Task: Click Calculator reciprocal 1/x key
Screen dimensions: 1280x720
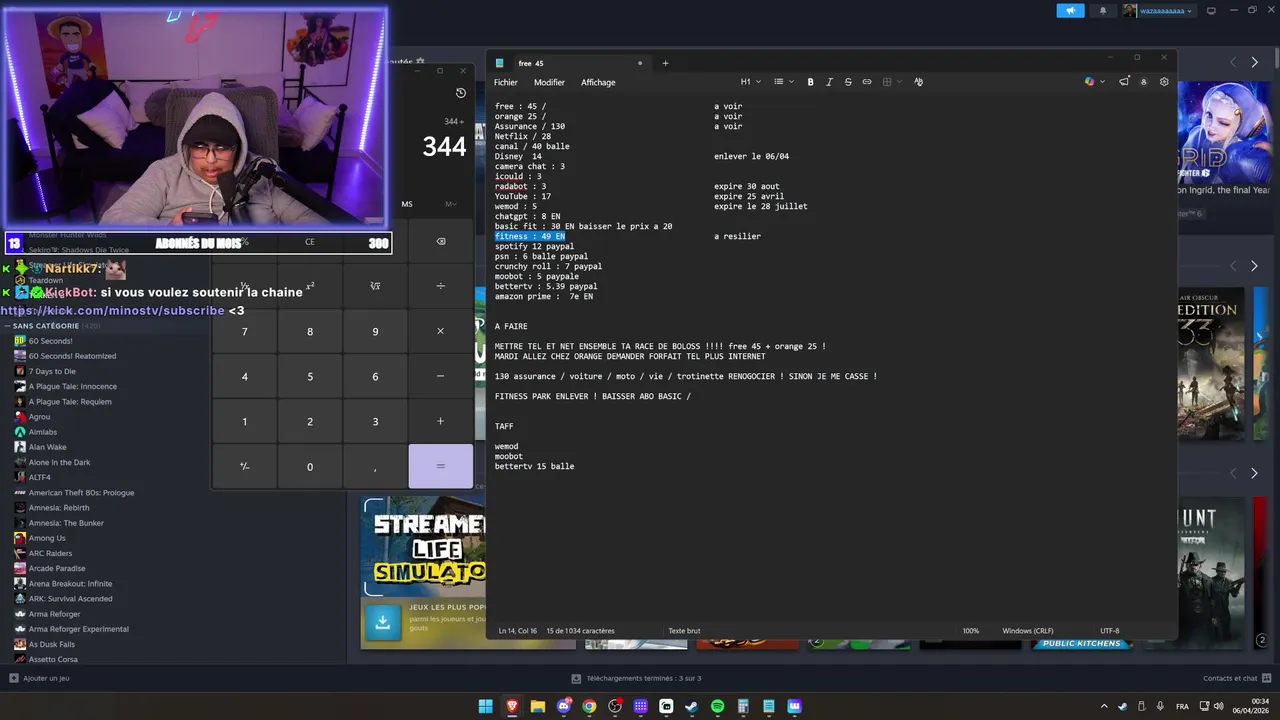Action: click(244, 286)
